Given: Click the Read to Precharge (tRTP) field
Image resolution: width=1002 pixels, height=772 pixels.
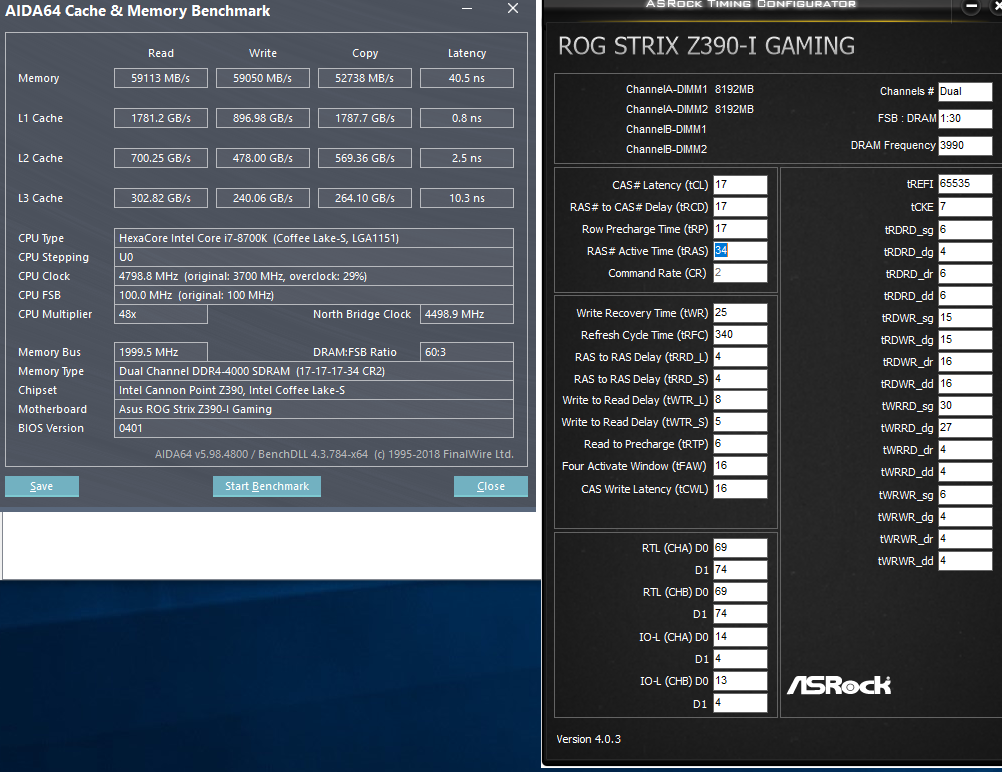Looking at the screenshot, I should [x=740, y=444].
